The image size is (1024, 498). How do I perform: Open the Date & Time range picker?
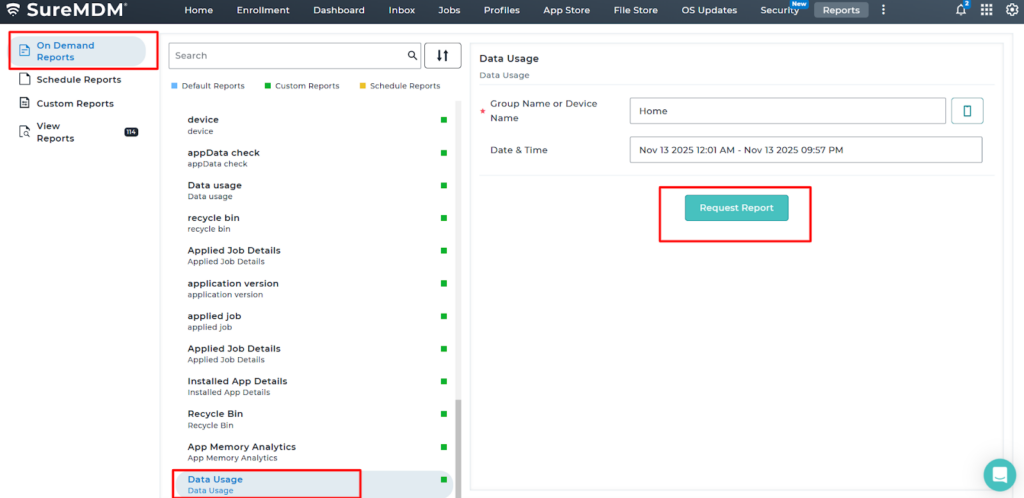(x=806, y=150)
